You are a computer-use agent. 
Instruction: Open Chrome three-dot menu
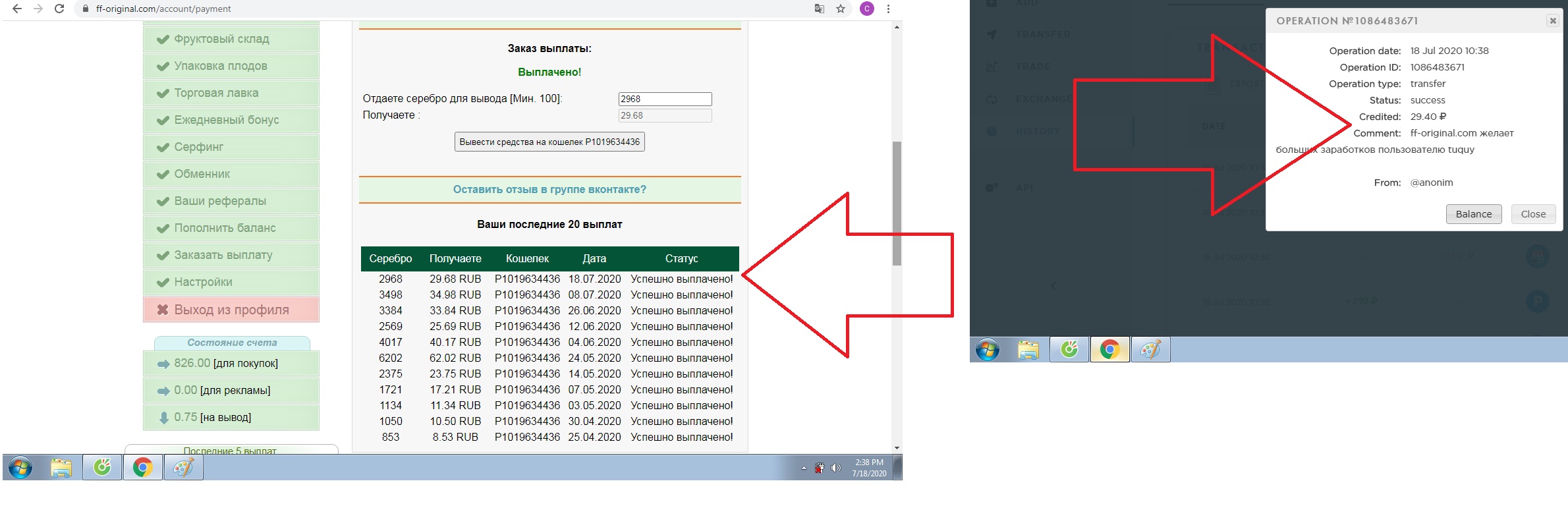[x=888, y=9]
